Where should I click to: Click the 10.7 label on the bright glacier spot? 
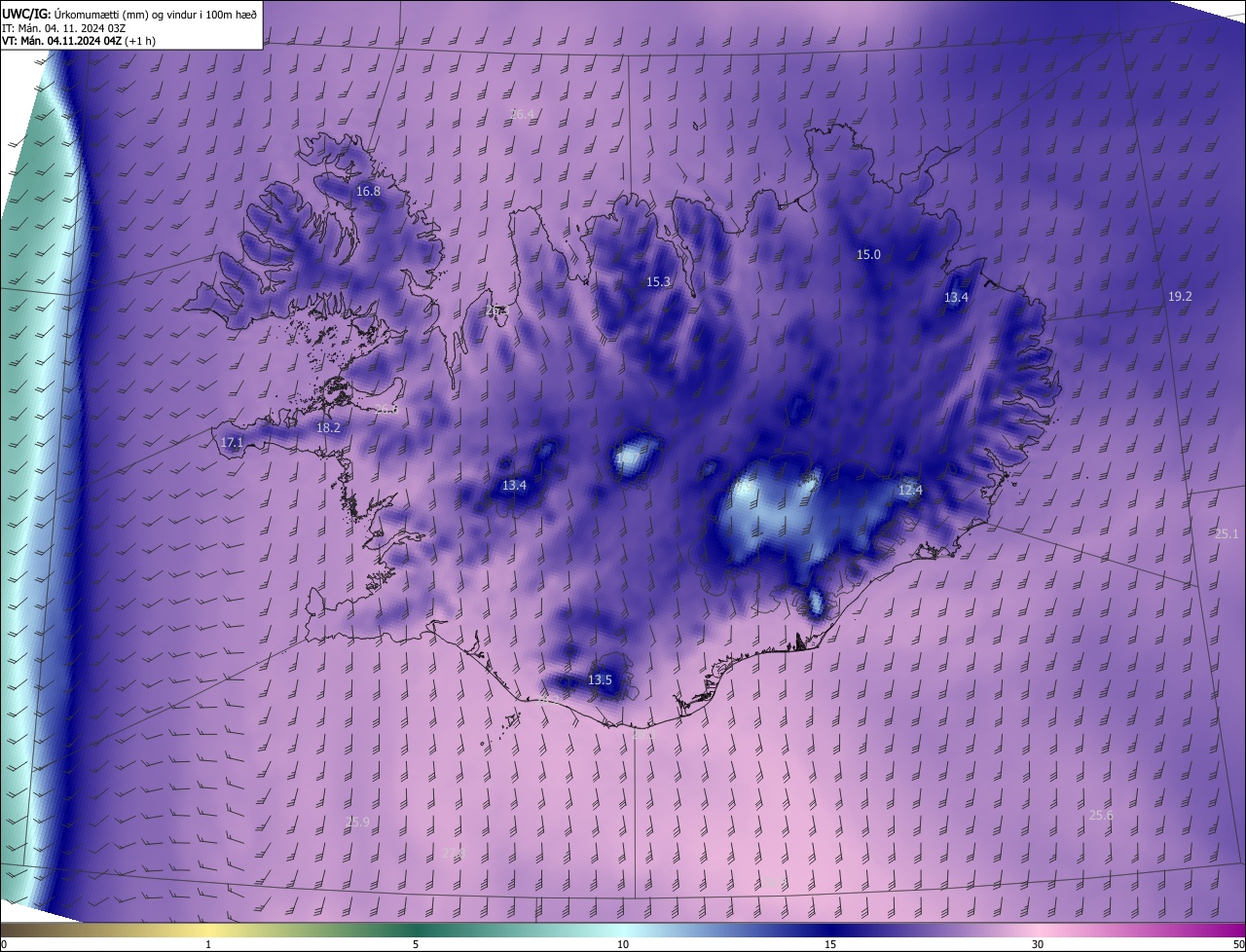click(628, 457)
